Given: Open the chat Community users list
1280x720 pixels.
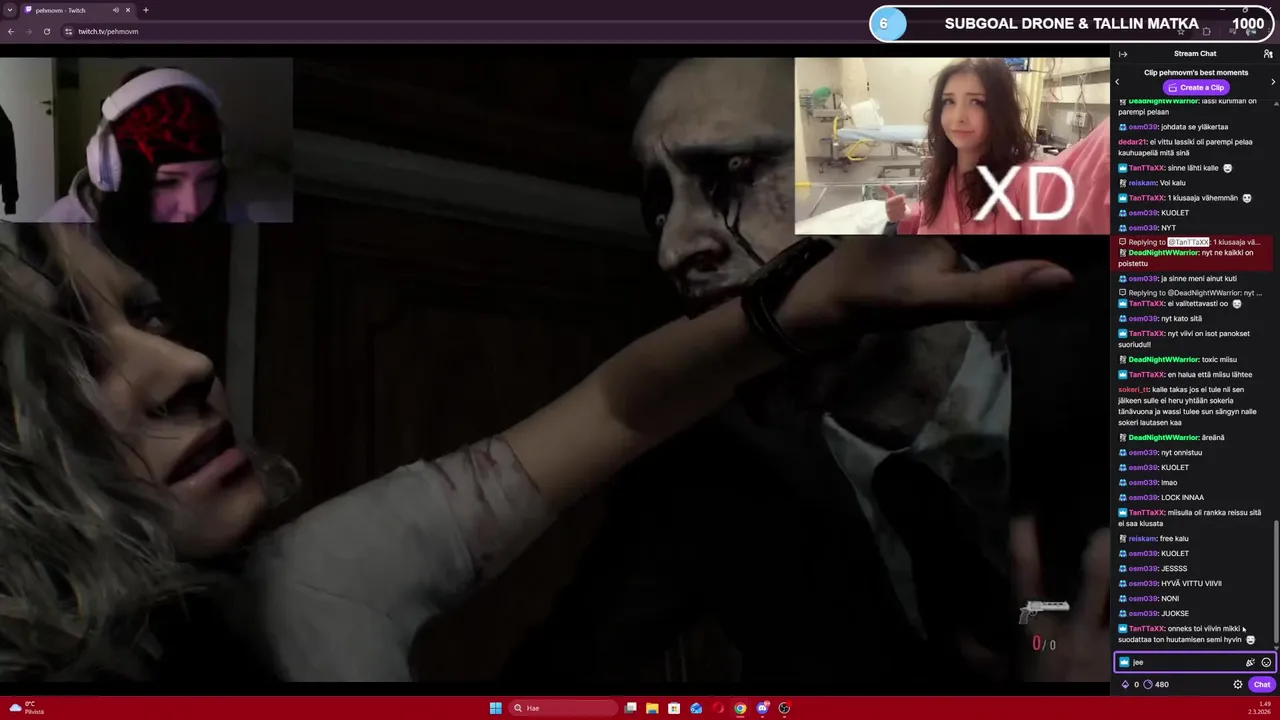Looking at the screenshot, I should pos(1268,54).
